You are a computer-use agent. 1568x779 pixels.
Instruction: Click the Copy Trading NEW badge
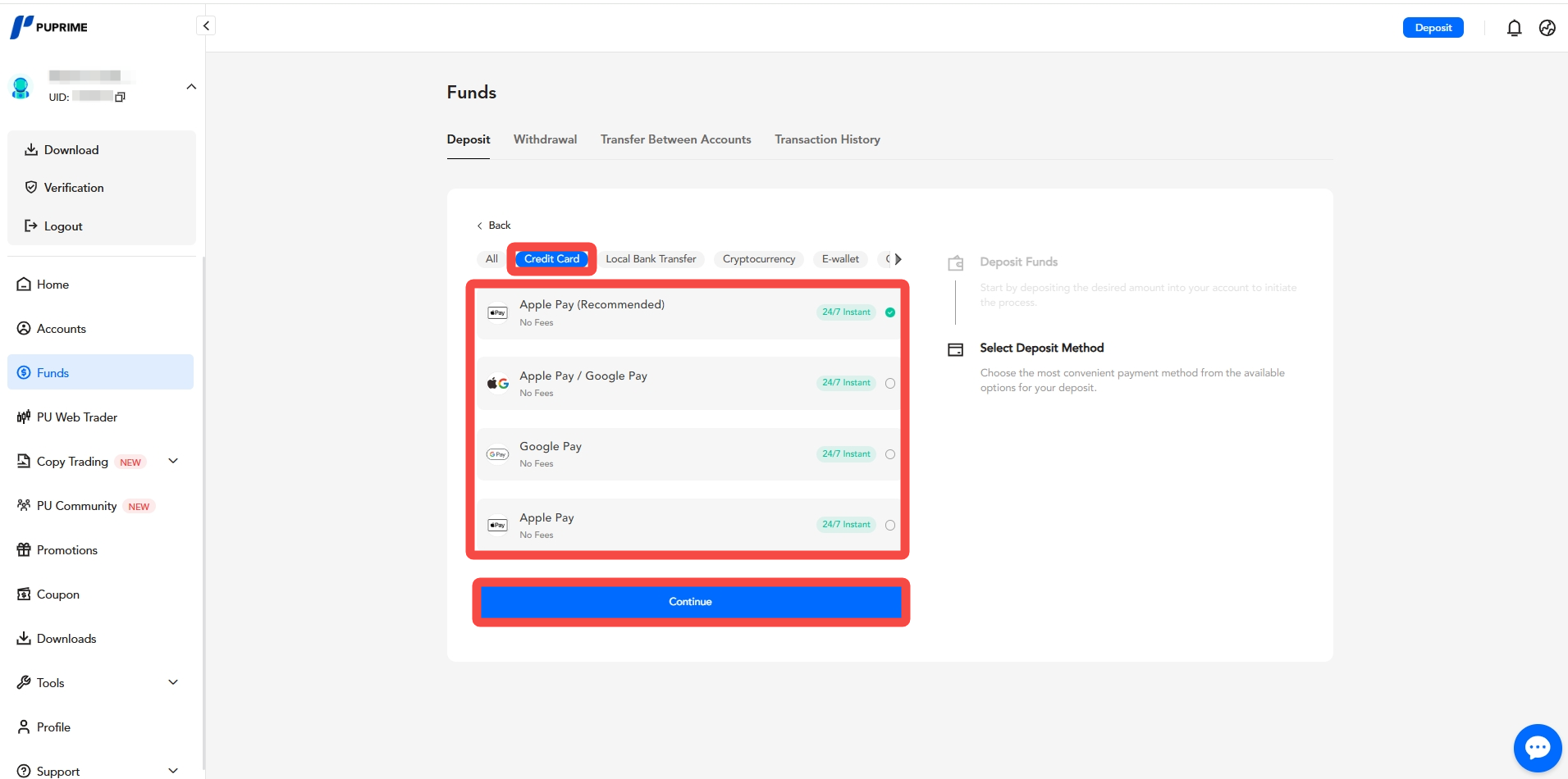(x=130, y=462)
